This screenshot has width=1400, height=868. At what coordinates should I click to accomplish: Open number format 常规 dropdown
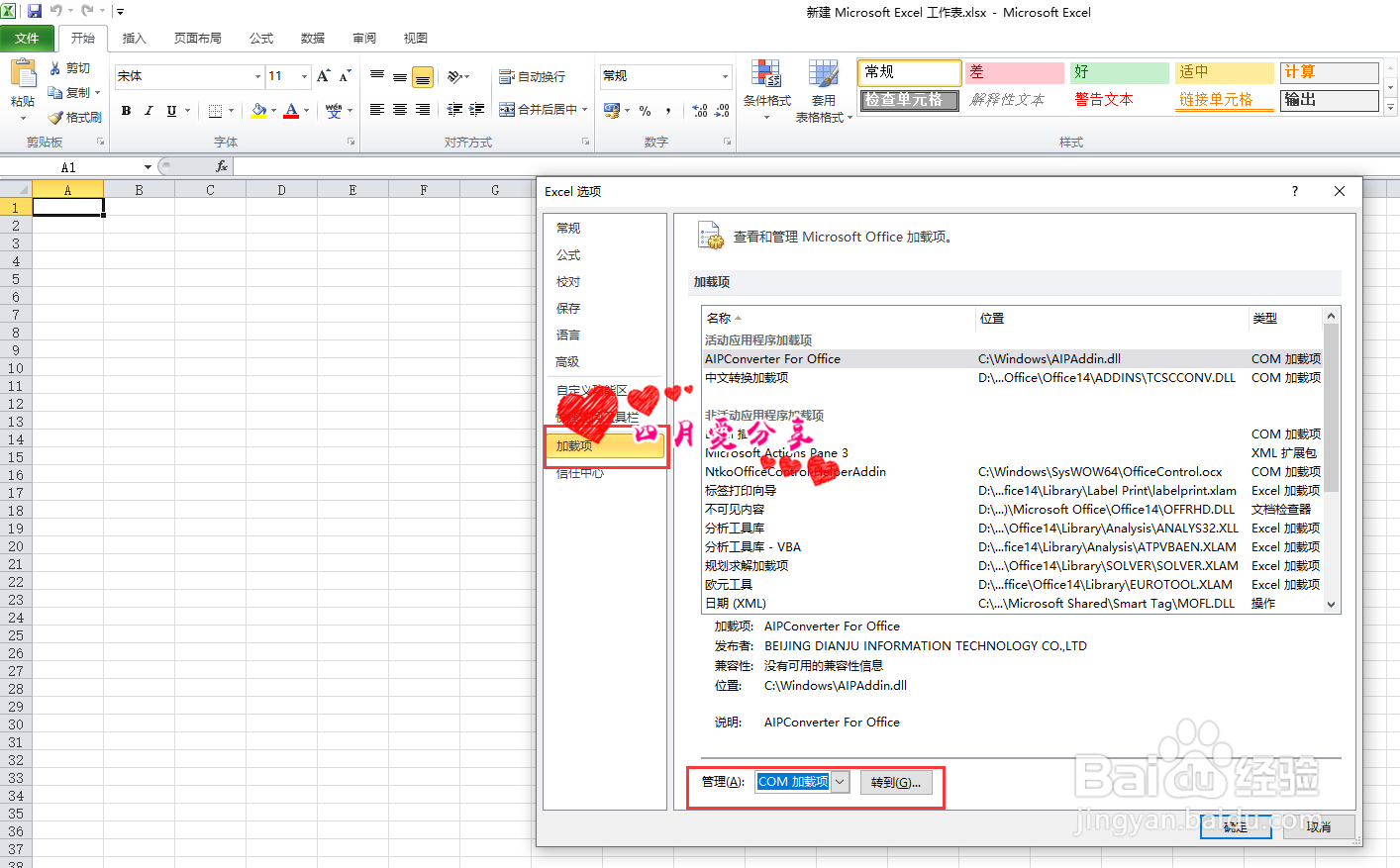click(x=725, y=76)
